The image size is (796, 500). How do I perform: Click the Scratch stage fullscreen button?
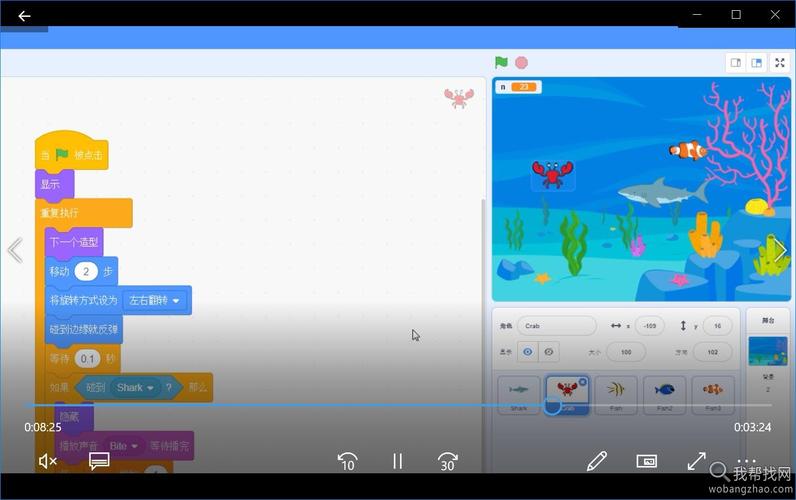point(780,62)
